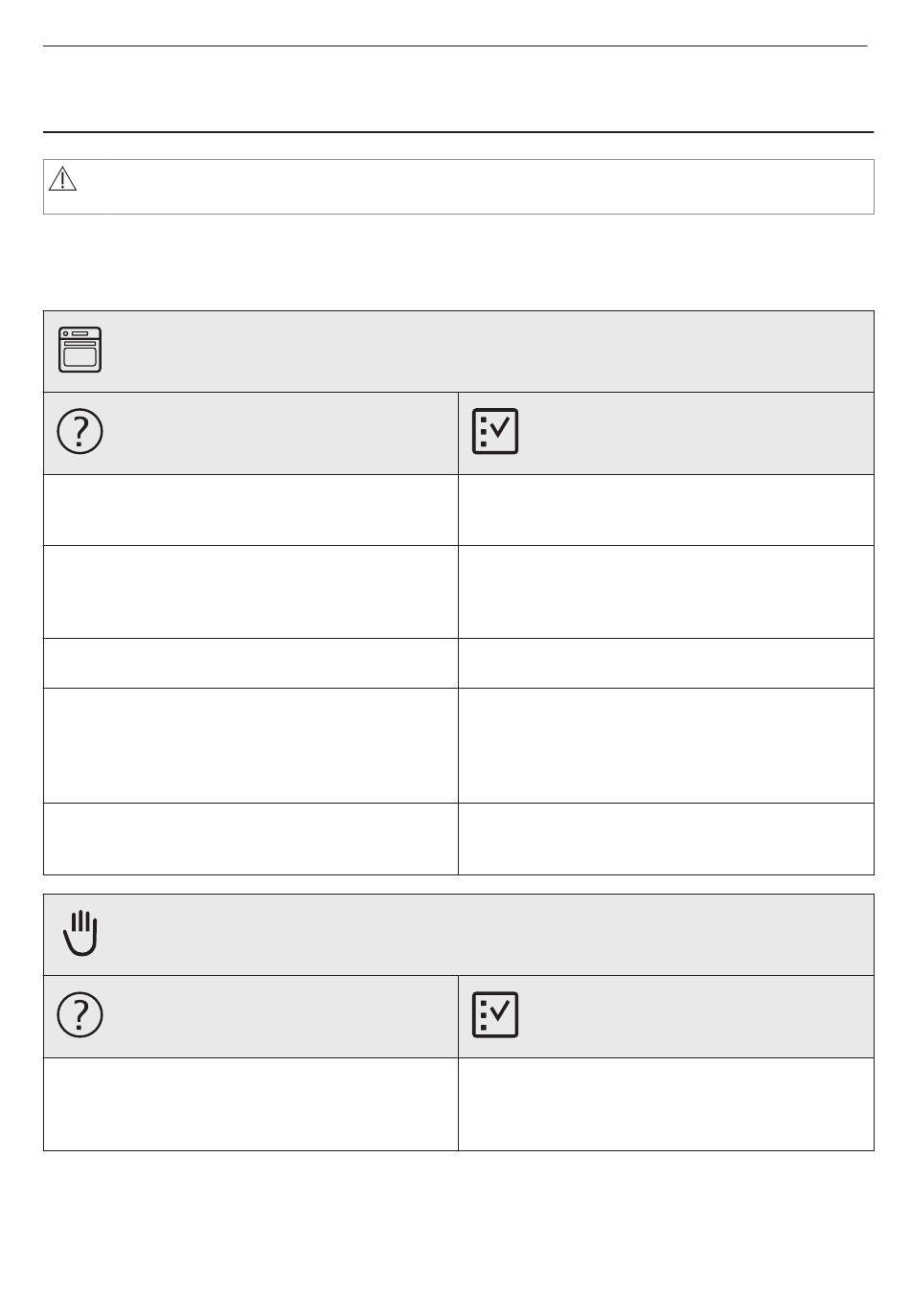This screenshot has height=1316, width=910.
Task: Select problem cell in hand table
Action: pyautogui.click(x=251, y=1104)
